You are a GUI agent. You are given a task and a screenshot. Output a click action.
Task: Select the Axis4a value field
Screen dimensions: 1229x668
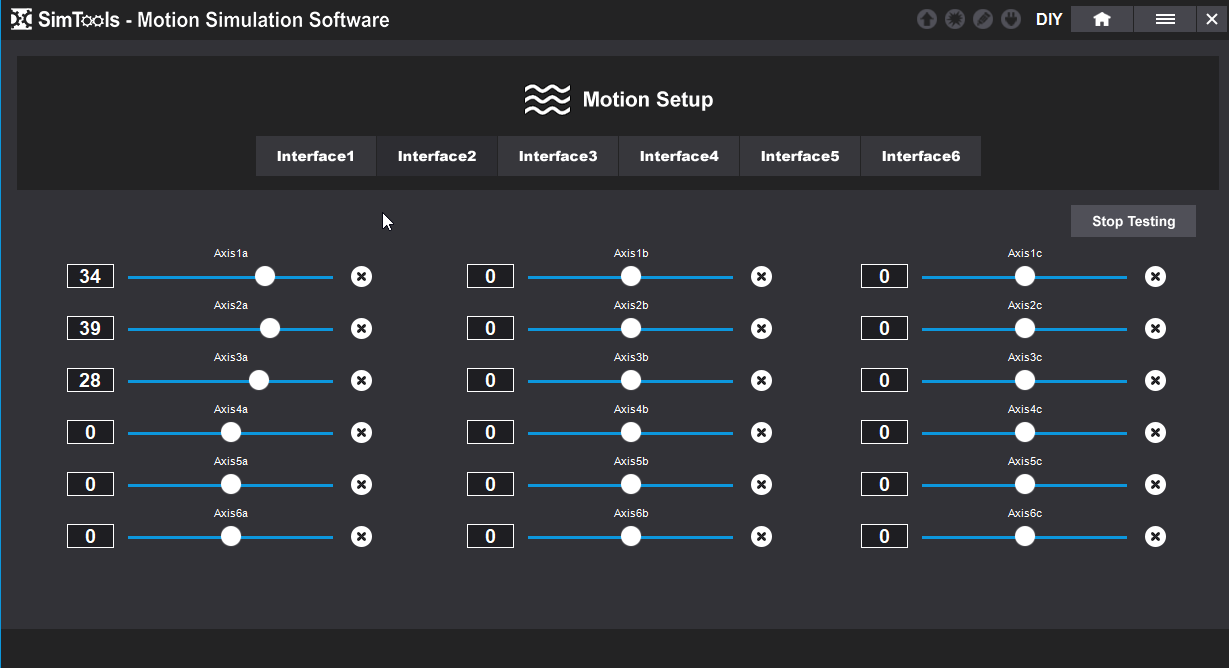[90, 432]
